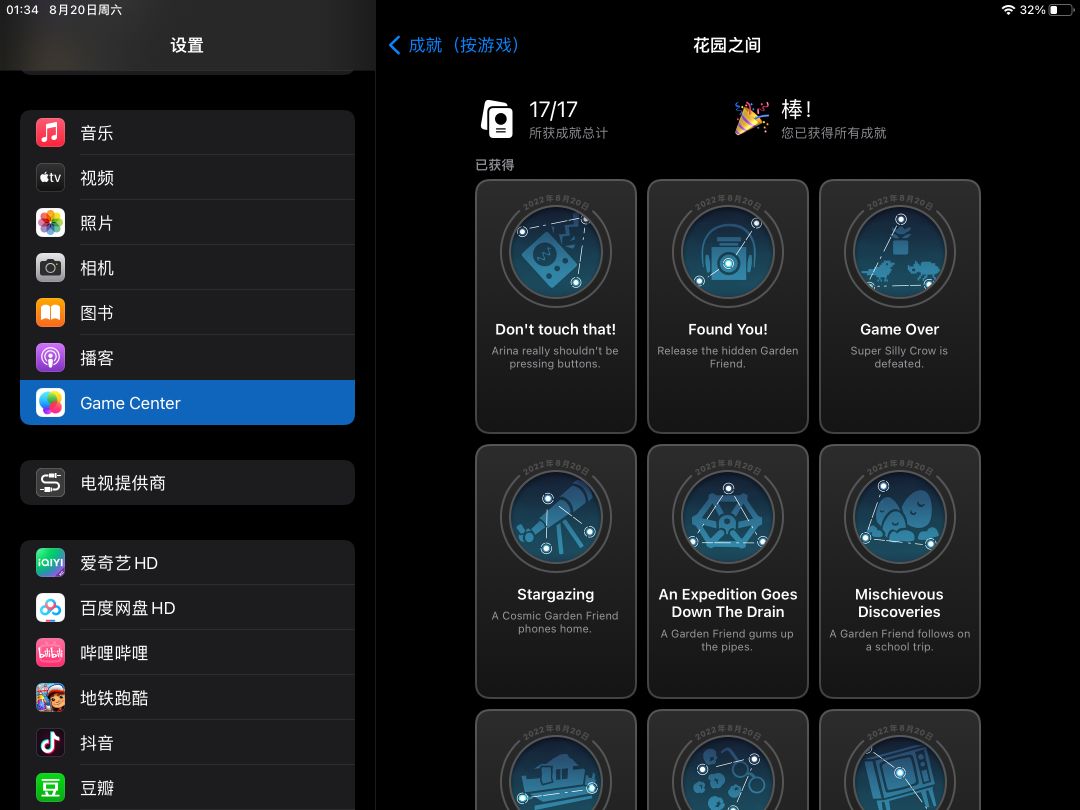This screenshot has height=810, width=1080.
Task: Open the 爱奇艺 HD settings row
Action: click(x=187, y=563)
